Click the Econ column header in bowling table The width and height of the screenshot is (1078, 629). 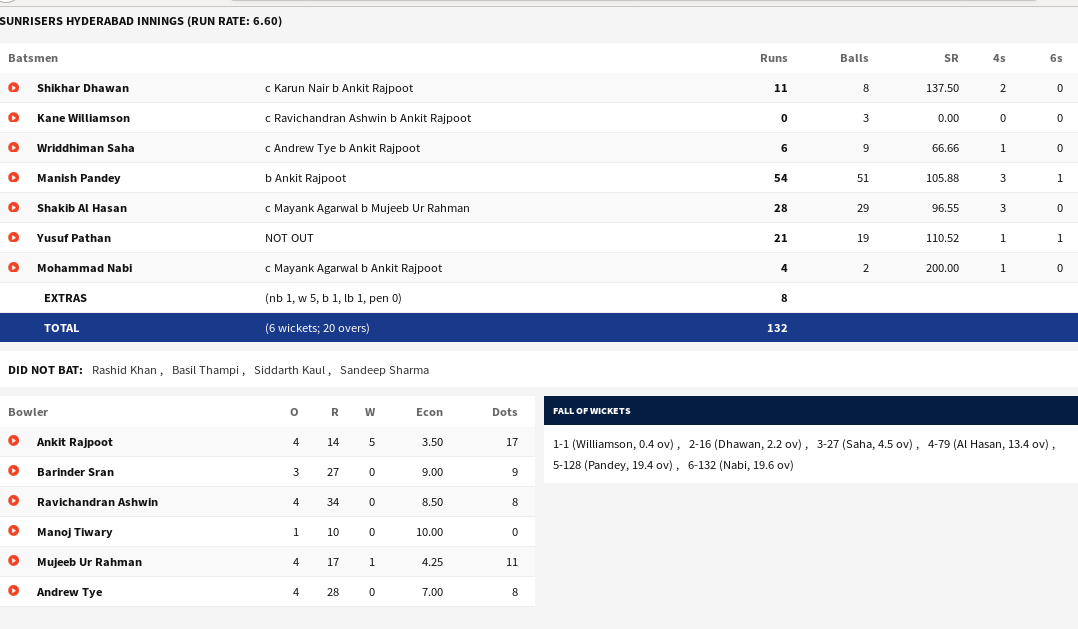pyautogui.click(x=429, y=412)
